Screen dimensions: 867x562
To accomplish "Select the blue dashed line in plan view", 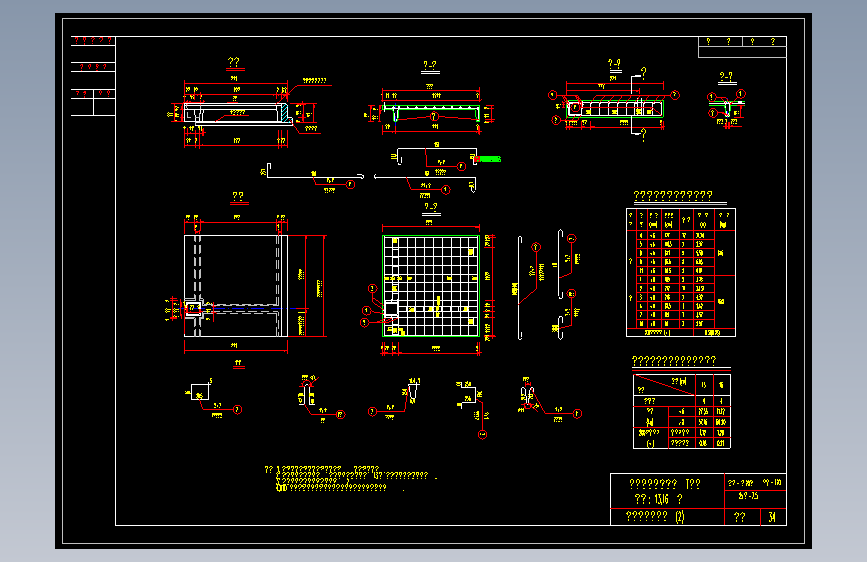I will click(x=248, y=308).
